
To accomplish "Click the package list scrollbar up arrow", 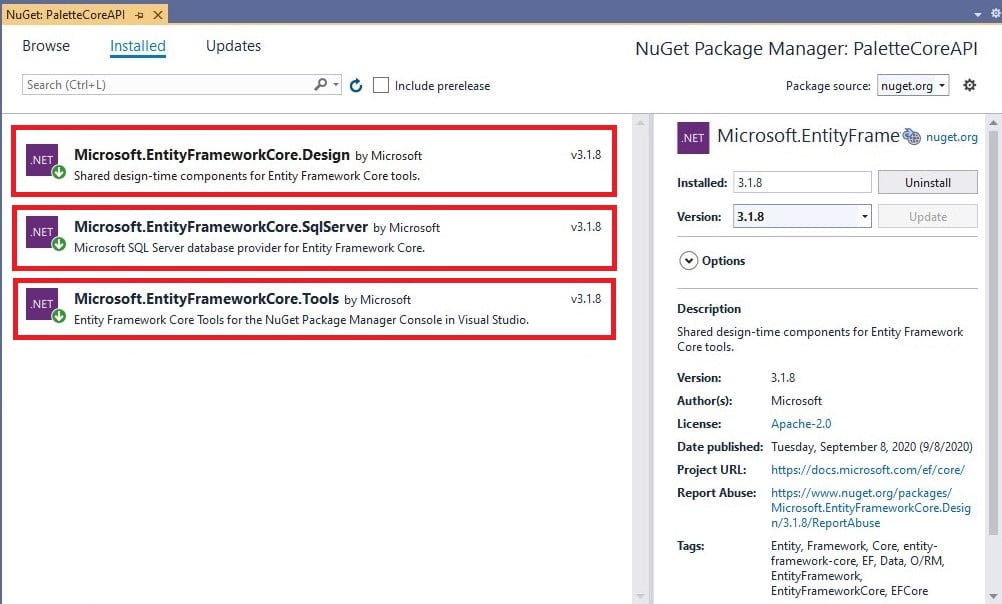I will tap(640, 122).
